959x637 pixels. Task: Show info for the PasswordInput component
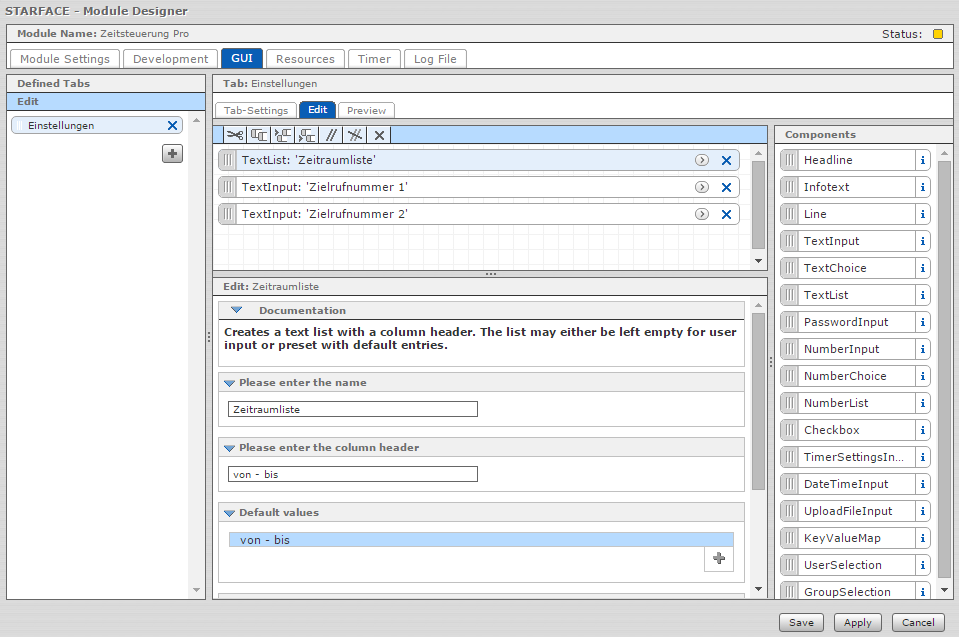[922, 322]
